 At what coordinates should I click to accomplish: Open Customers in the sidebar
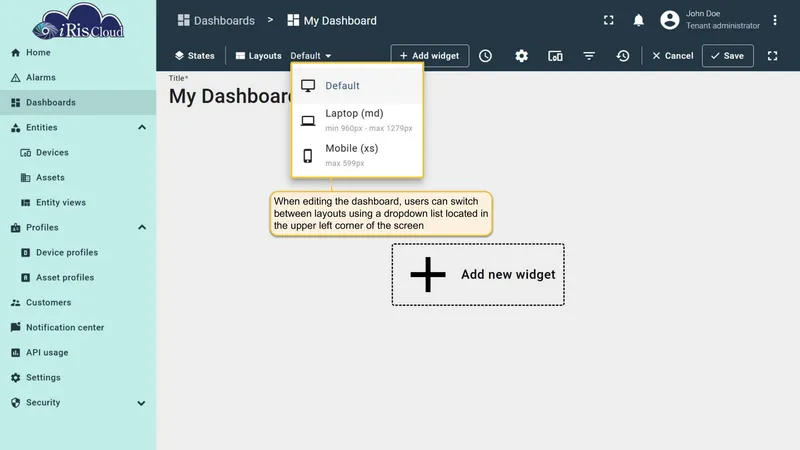tap(78, 303)
